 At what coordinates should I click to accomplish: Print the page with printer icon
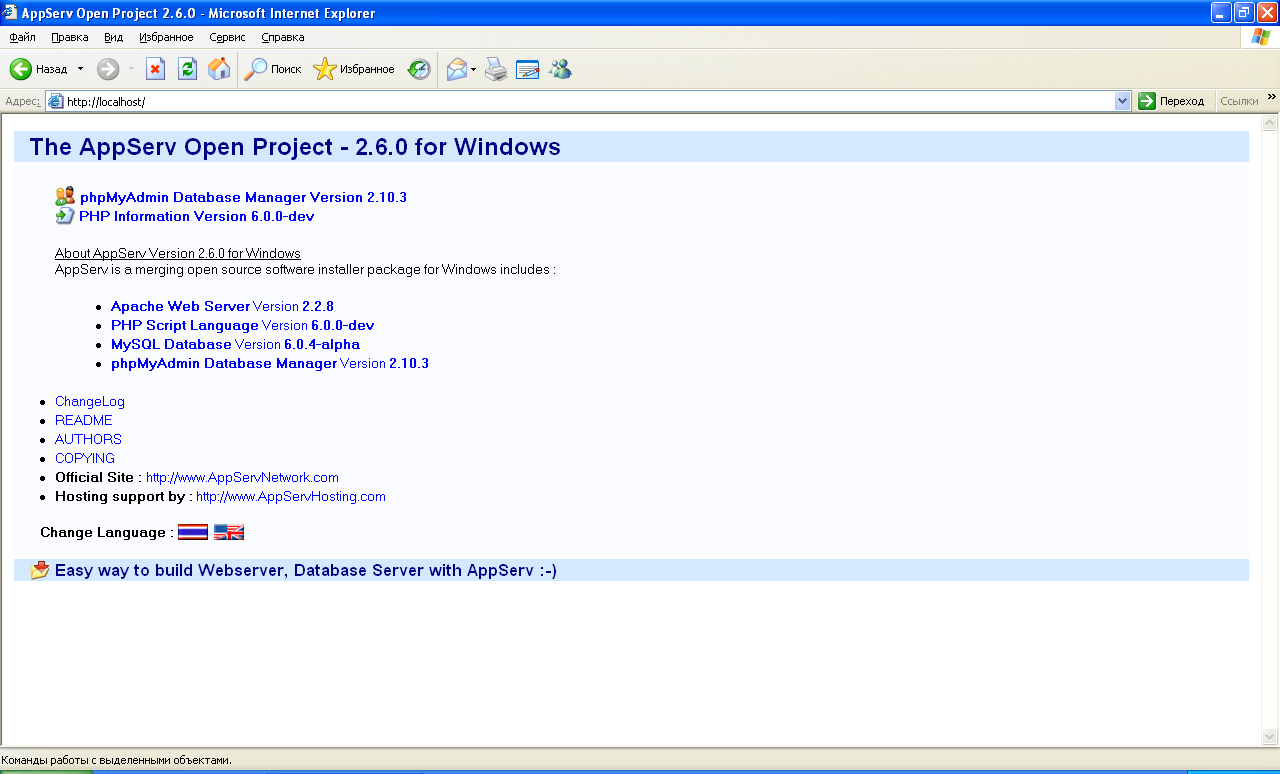pyautogui.click(x=497, y=69)
